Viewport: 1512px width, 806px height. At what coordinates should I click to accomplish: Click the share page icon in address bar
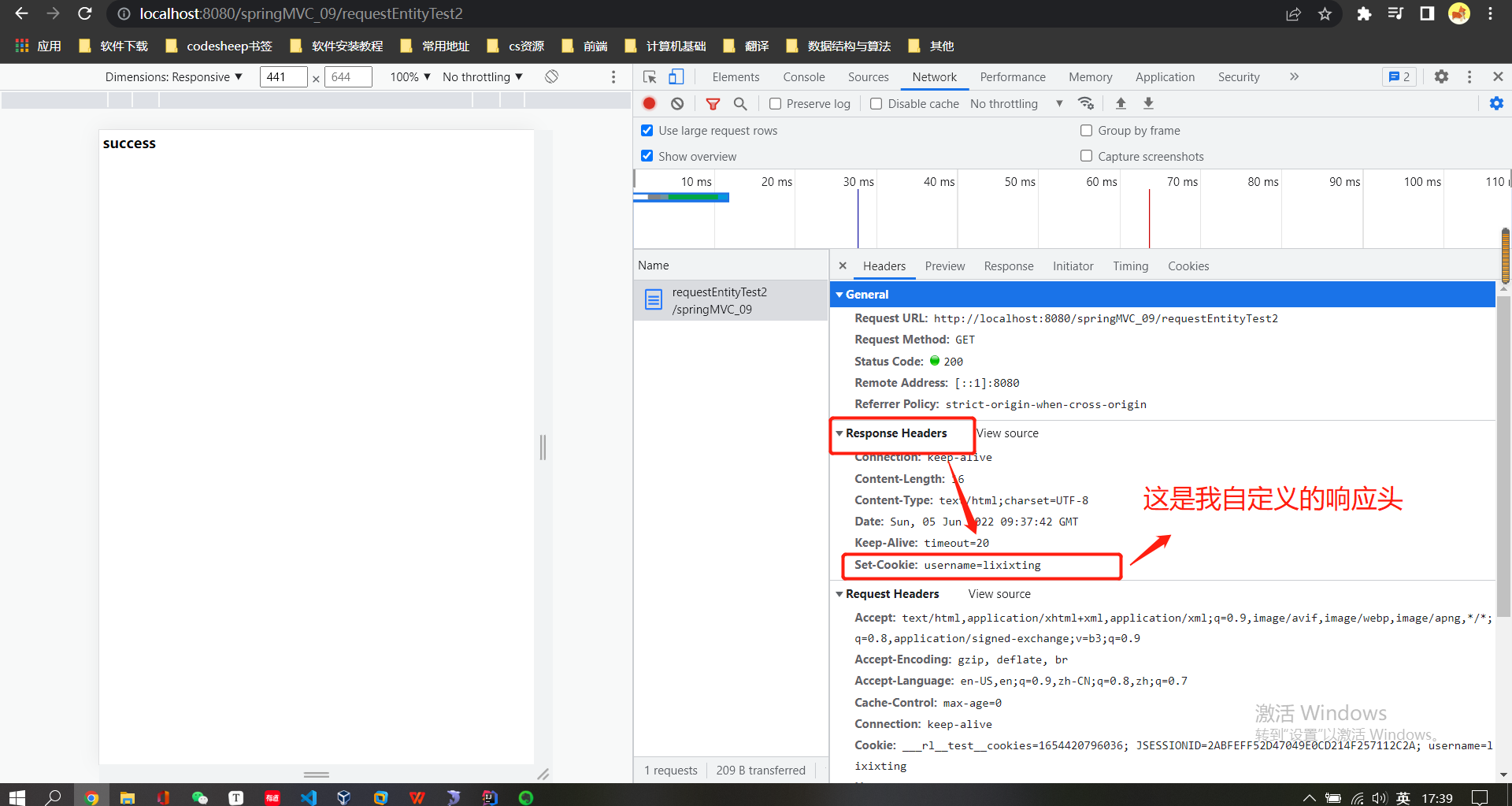1293,14
